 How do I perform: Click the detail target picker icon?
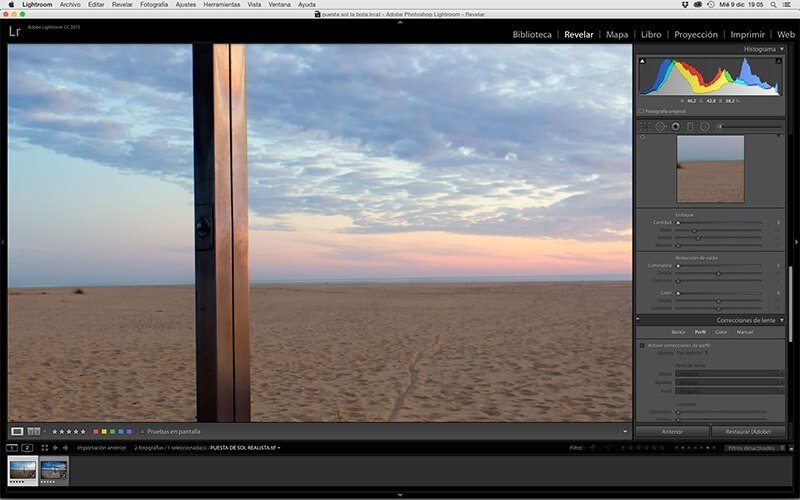coord(642,137)
